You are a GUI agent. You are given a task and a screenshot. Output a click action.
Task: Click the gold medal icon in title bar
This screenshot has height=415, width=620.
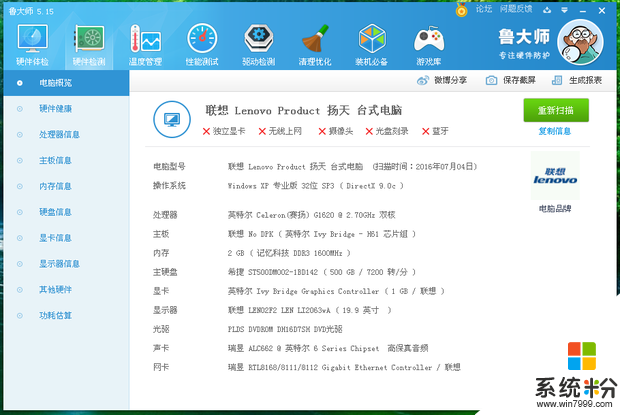[x=461, y=10]
